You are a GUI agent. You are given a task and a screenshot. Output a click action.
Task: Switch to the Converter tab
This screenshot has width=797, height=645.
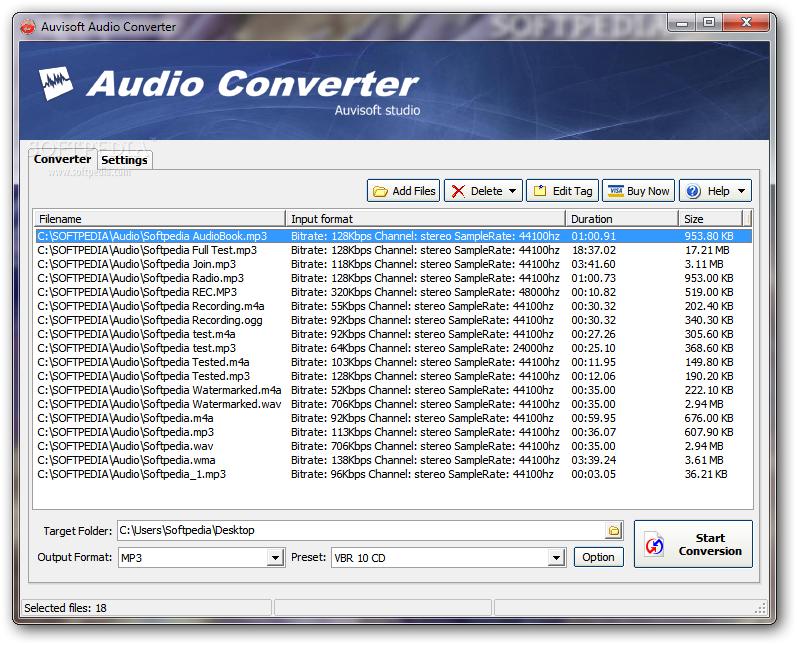pos(63,159)
